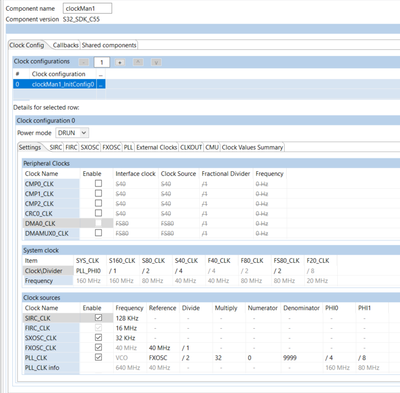Uncheck the PLL_CLK enable checkbox

click(x=98, y=357)
